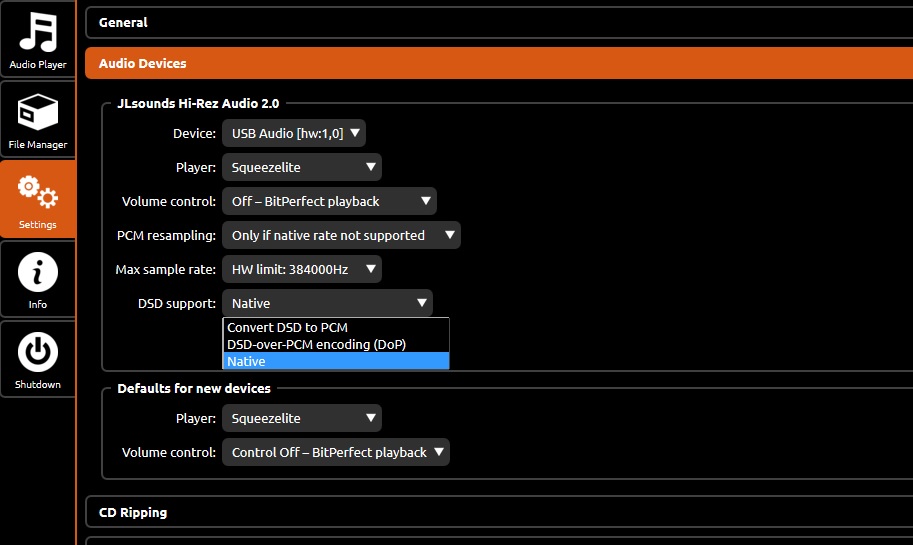Click the Shutdown power icon
913x545 pixels.
pyautogui.click(x=38, y=352)
